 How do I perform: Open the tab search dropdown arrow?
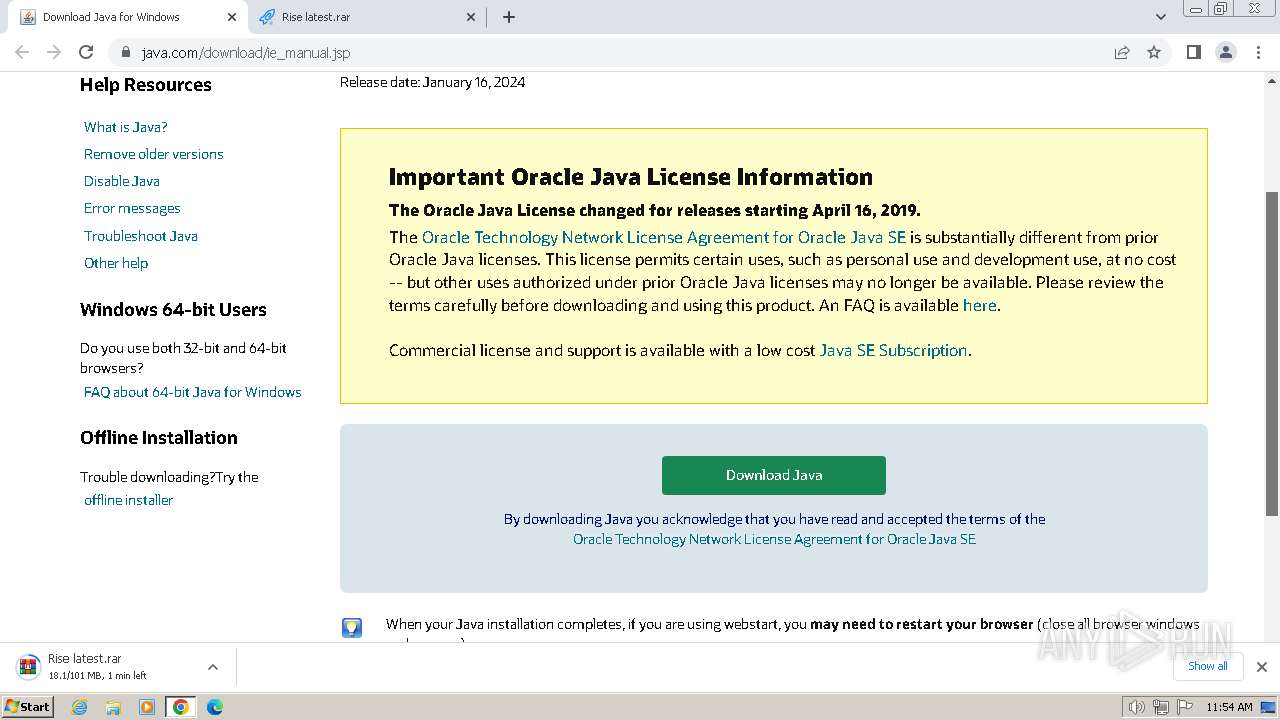click(x=1160, y=17)
